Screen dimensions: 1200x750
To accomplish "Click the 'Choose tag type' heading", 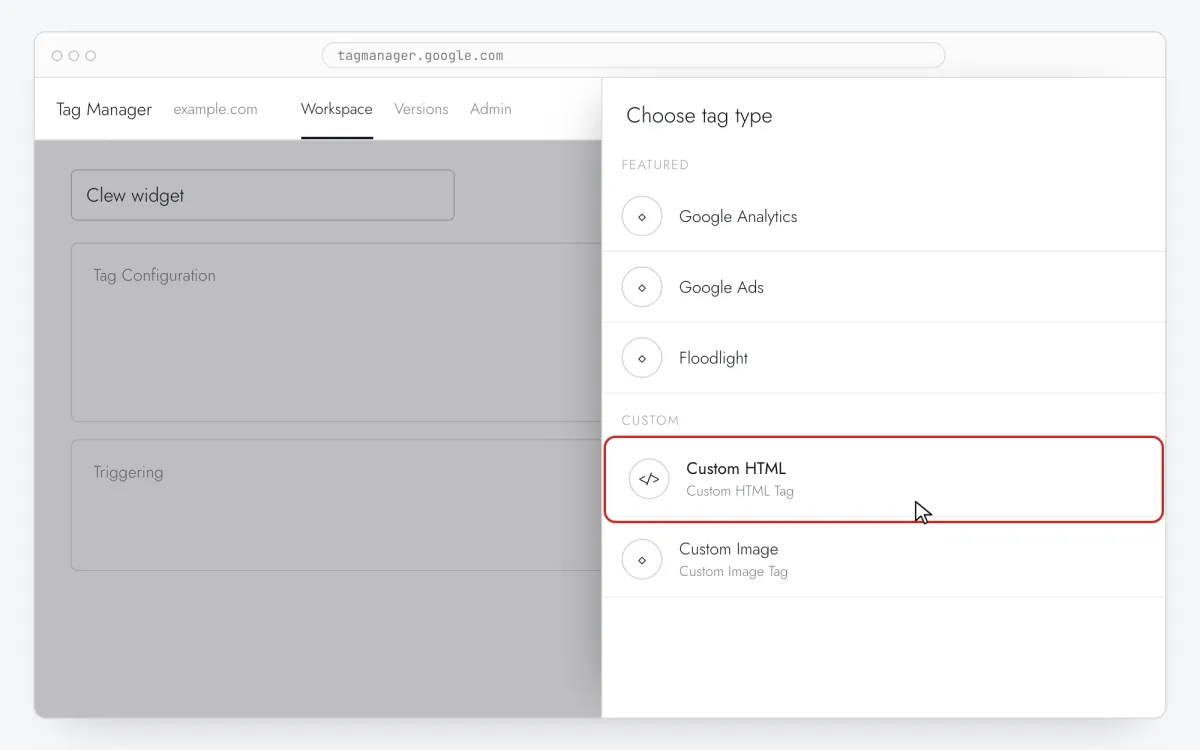I will coord(699,116).
